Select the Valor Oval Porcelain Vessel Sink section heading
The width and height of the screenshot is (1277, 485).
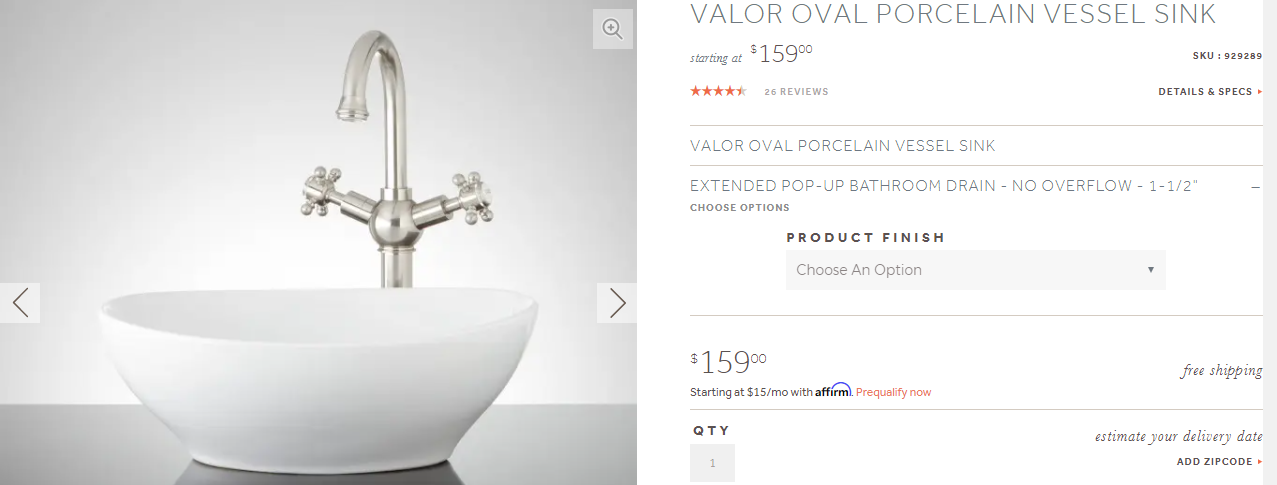[843, 146]
